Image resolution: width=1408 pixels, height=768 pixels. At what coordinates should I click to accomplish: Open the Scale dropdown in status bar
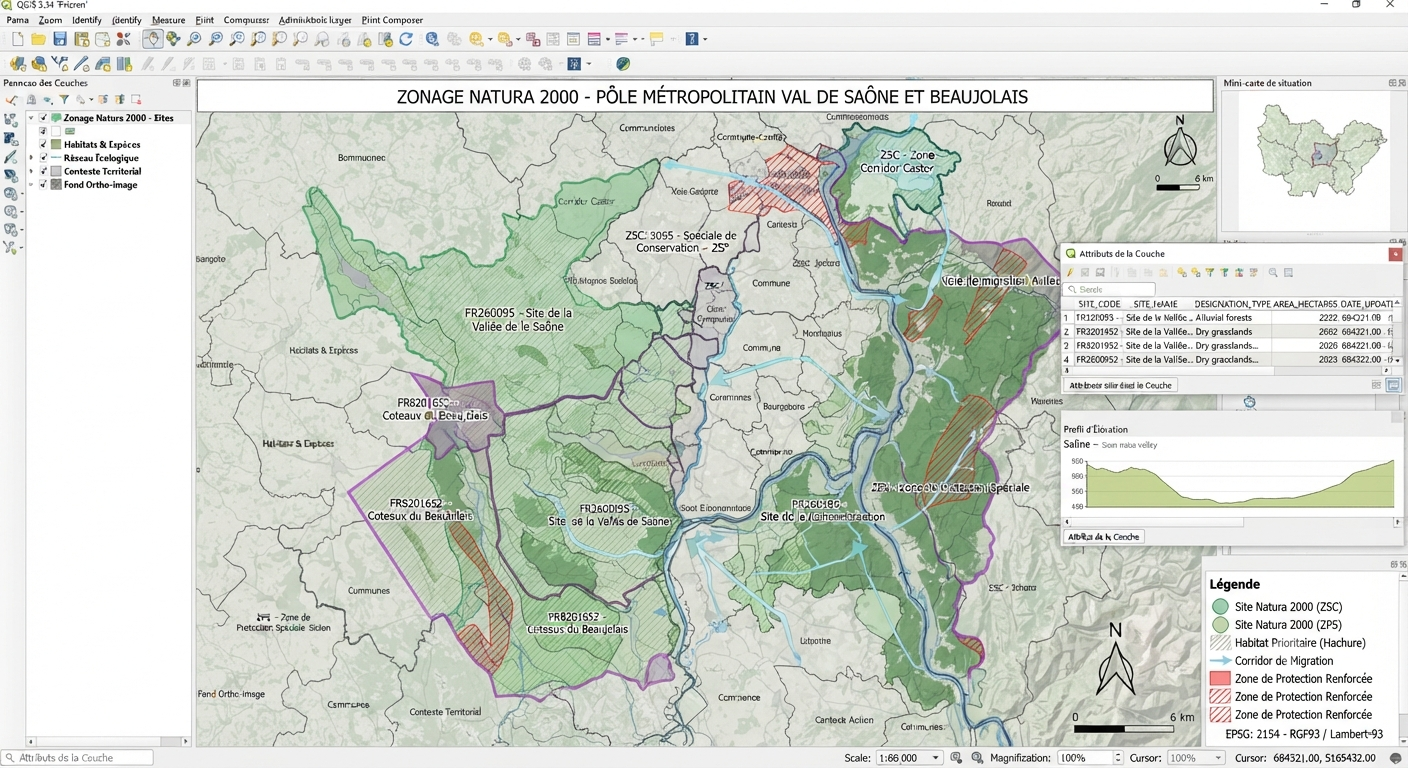point(936,758)
